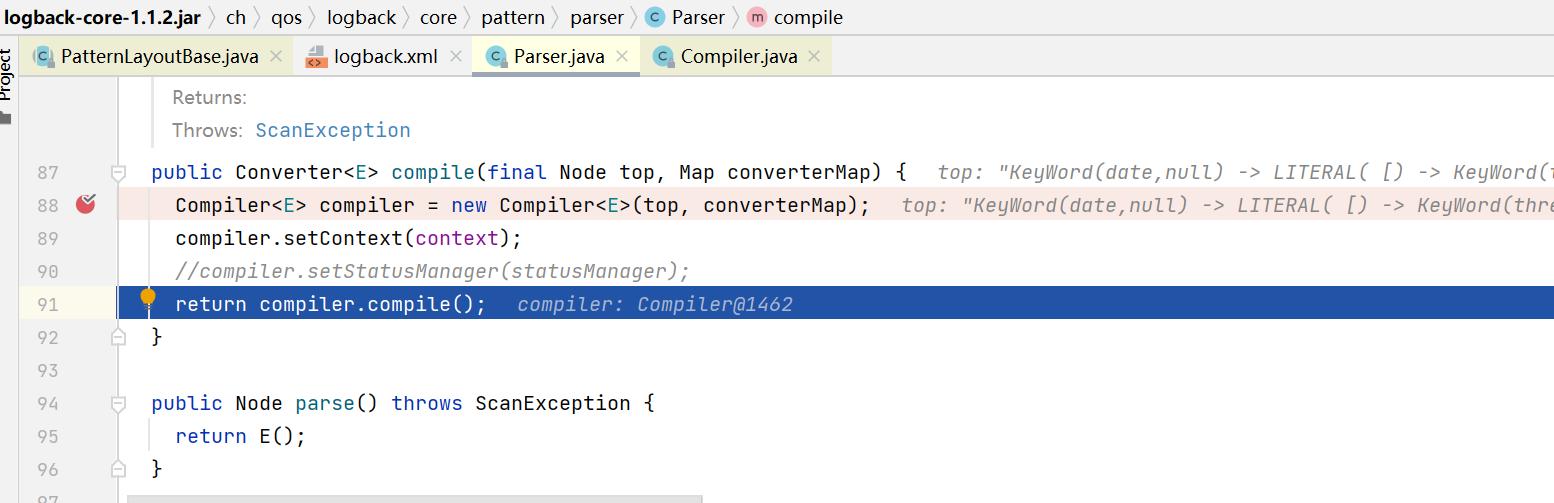Click the fold end marker on line 92
Screen dimensions: 1554x503
[x=118, y=337]
